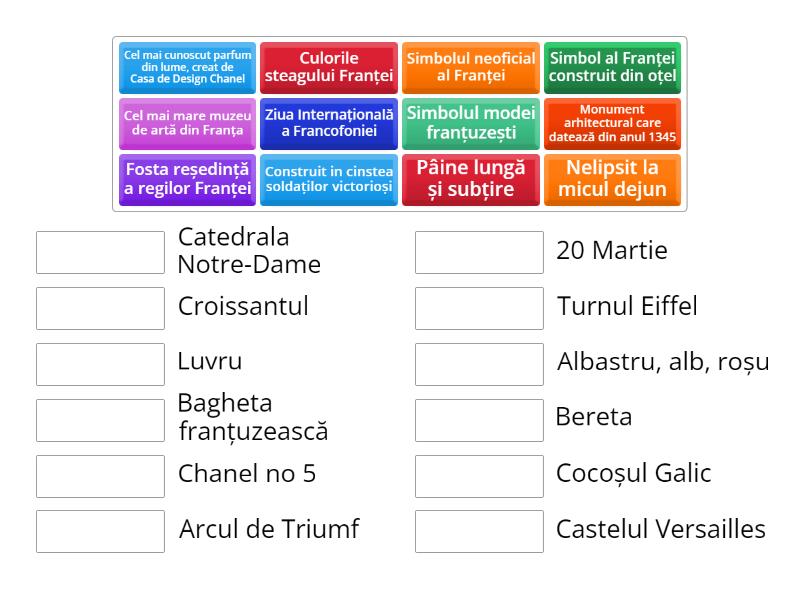800x600 pixels.
Task: Click the answer slot beside Catedrala Notre-Dame
Action: pyautogui.click(x=98, y=251)
